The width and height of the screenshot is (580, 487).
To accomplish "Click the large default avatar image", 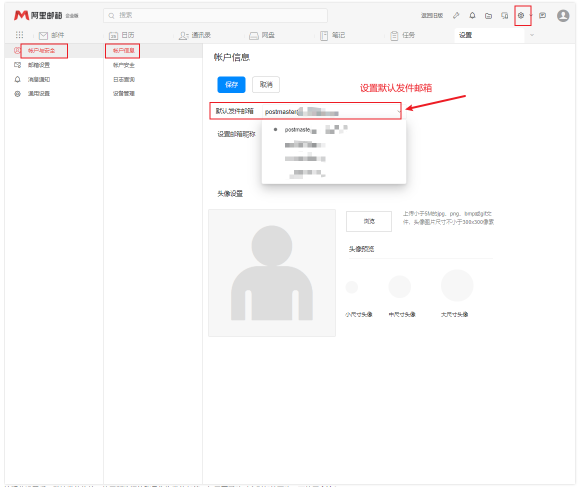I will [x=272, y=273].
